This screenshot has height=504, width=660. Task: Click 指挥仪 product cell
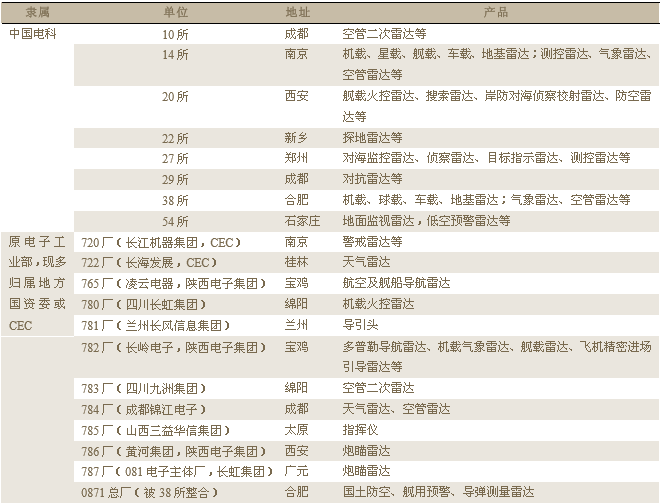pos(360,429)
